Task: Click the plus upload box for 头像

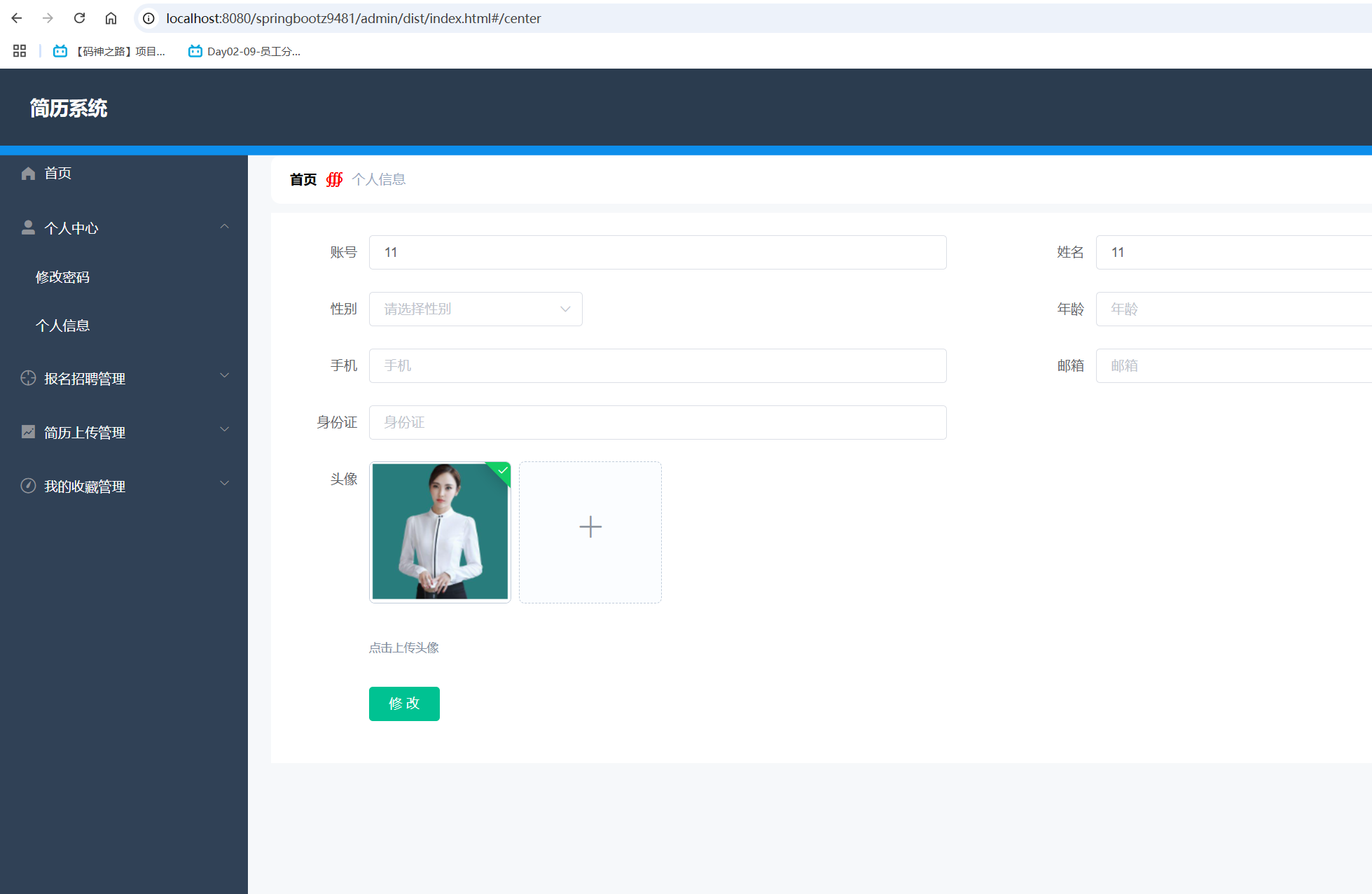Action: point(590,532)
